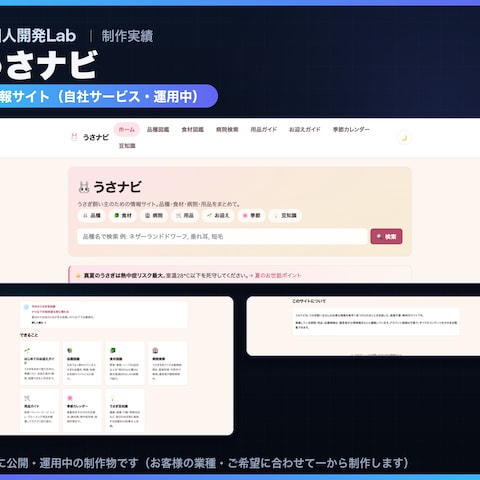480x480 pixels.
Task: Focus the 品種名で検索 search field
Action: tap(222, 236)
